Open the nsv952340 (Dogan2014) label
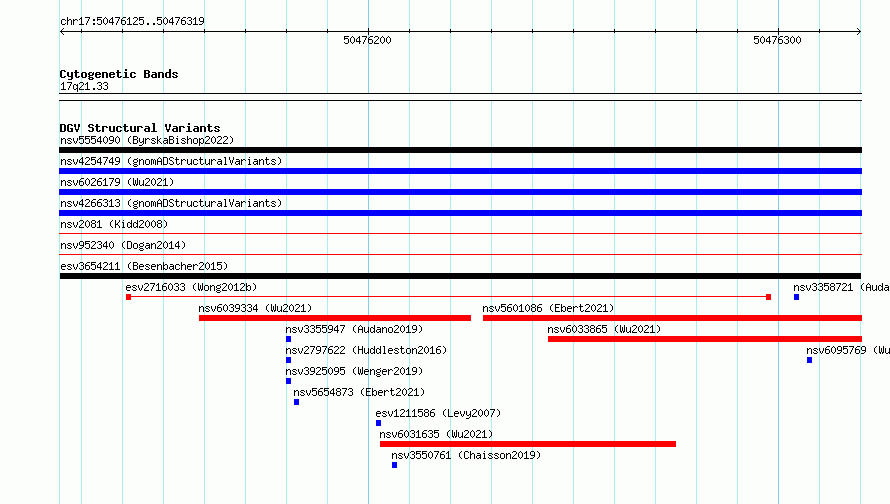 [x=123, y=245]
